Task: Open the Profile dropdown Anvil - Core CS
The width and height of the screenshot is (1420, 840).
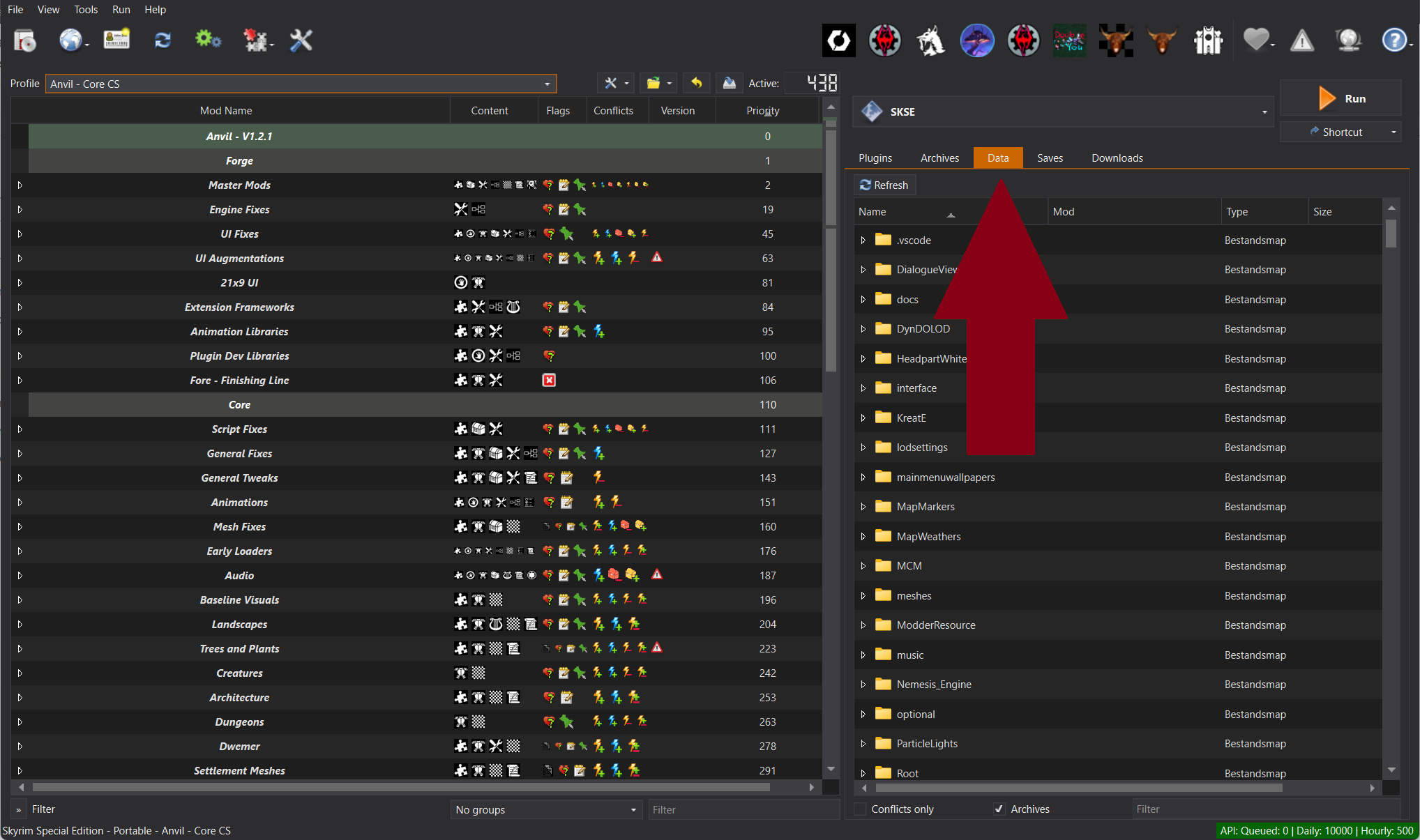Action: (x=301, y=84)
